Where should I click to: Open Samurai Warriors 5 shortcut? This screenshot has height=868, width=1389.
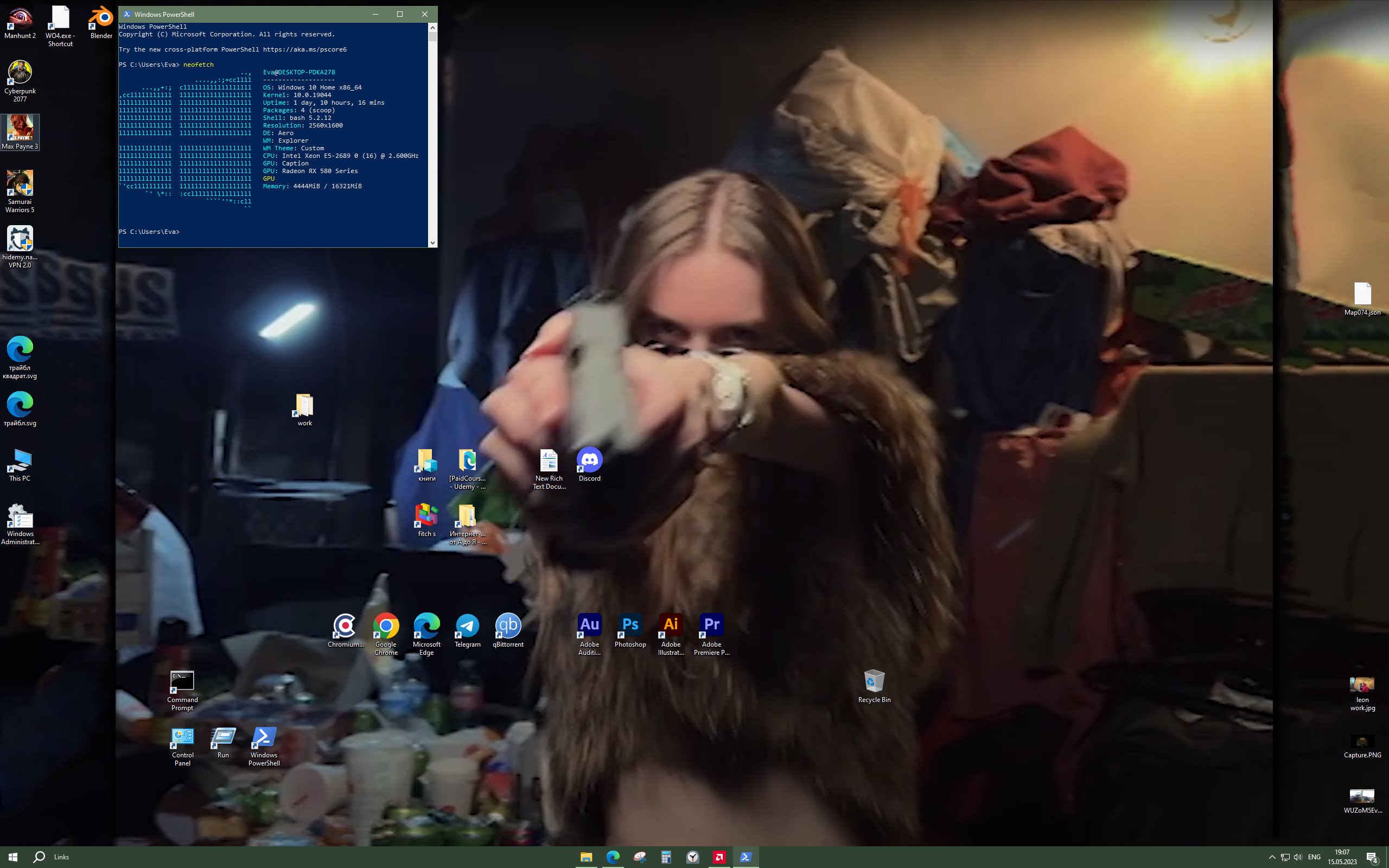click(x=20, y=192)
